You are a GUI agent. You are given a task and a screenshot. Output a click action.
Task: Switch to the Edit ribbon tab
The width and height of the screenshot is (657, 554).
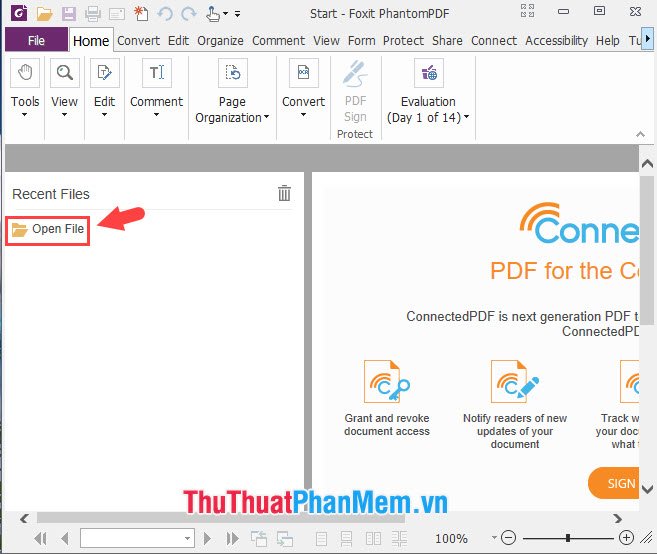pyautogui.click(x=178, y=41)
